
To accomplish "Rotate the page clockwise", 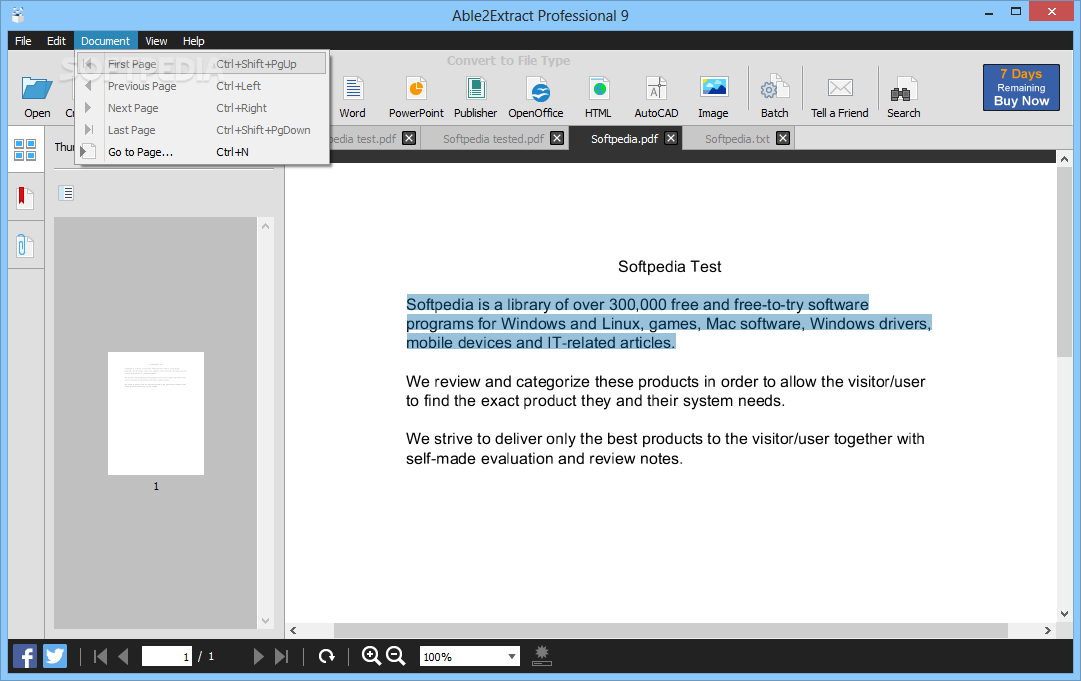I will pyautogui.click(x=326, y=656).
